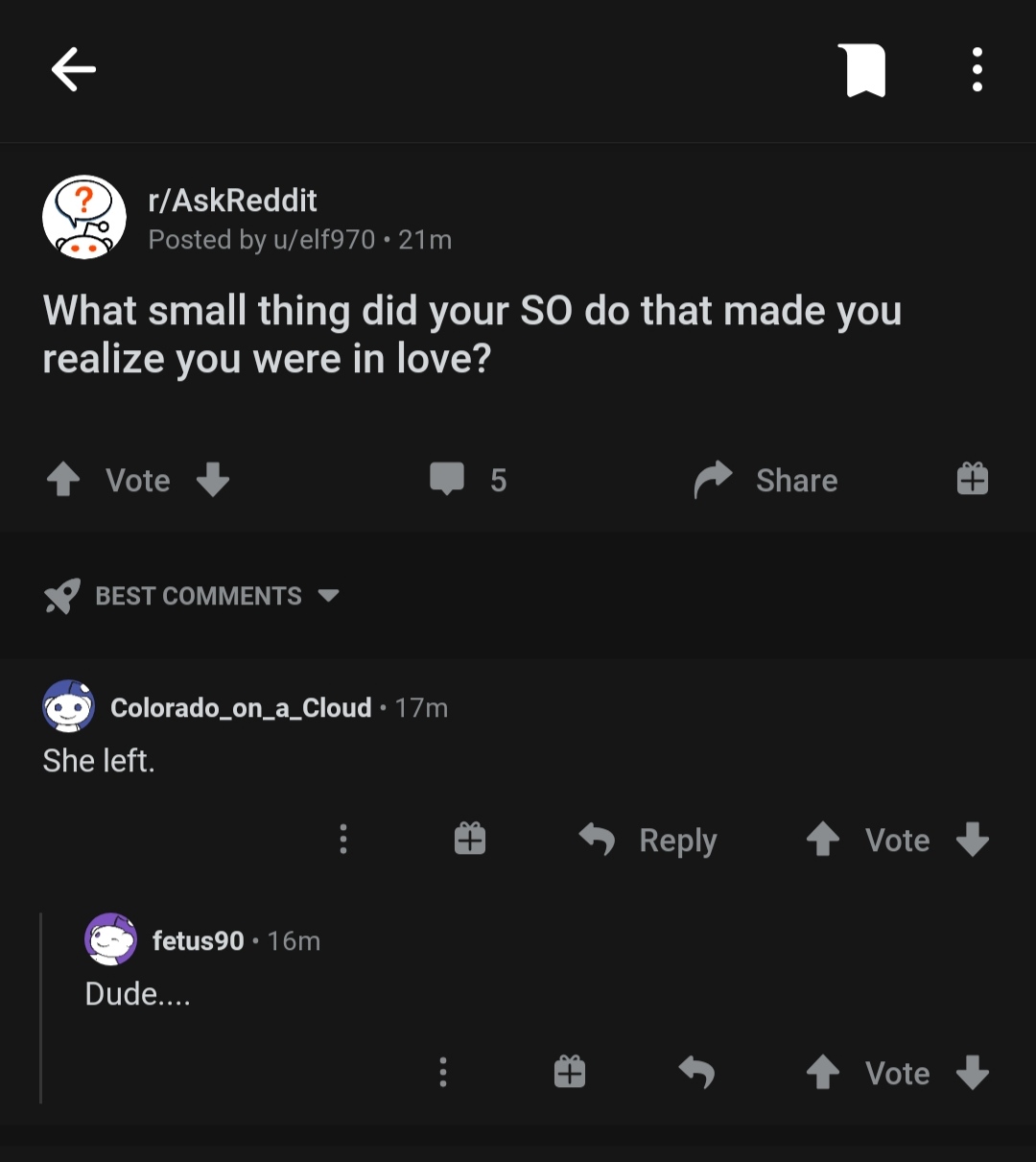This screenshot has height=1162, width=1036.
Task: Downvote the "She left." comment
Action: [973, 839]
